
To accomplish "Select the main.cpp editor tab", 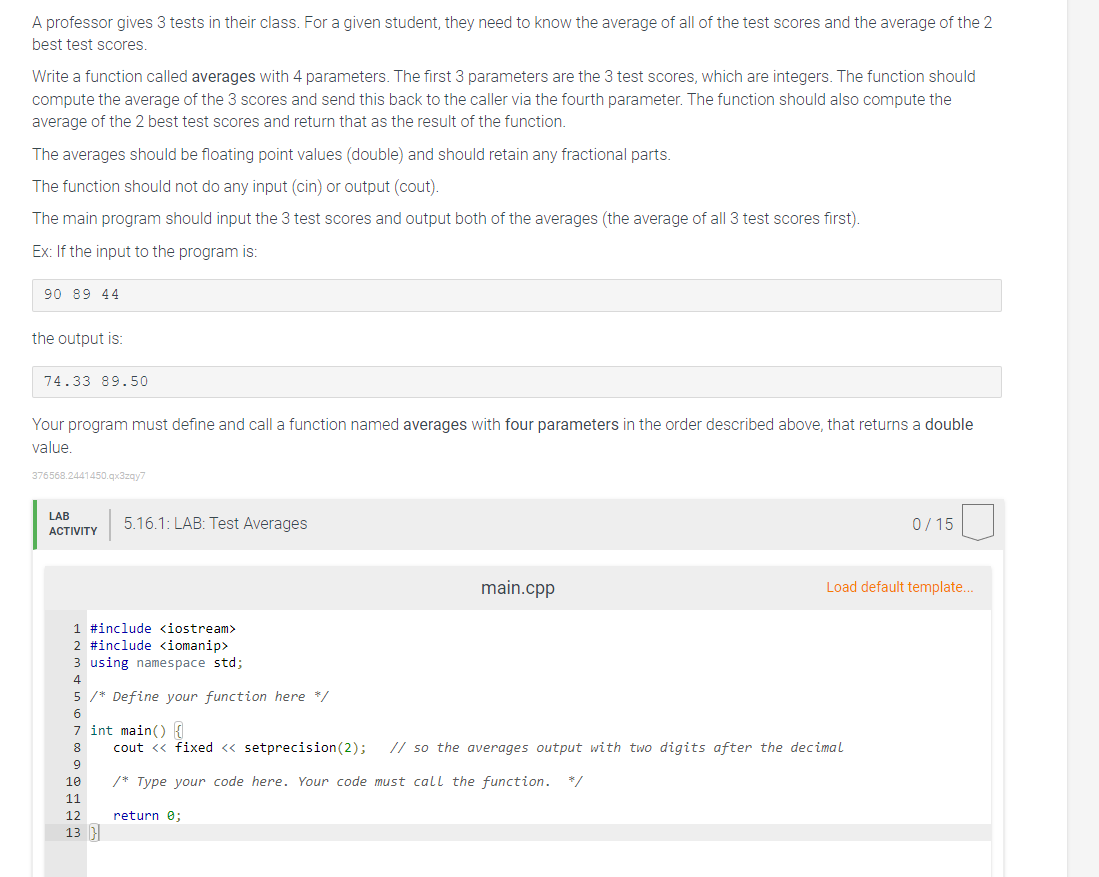I will [x=517, y=587].
